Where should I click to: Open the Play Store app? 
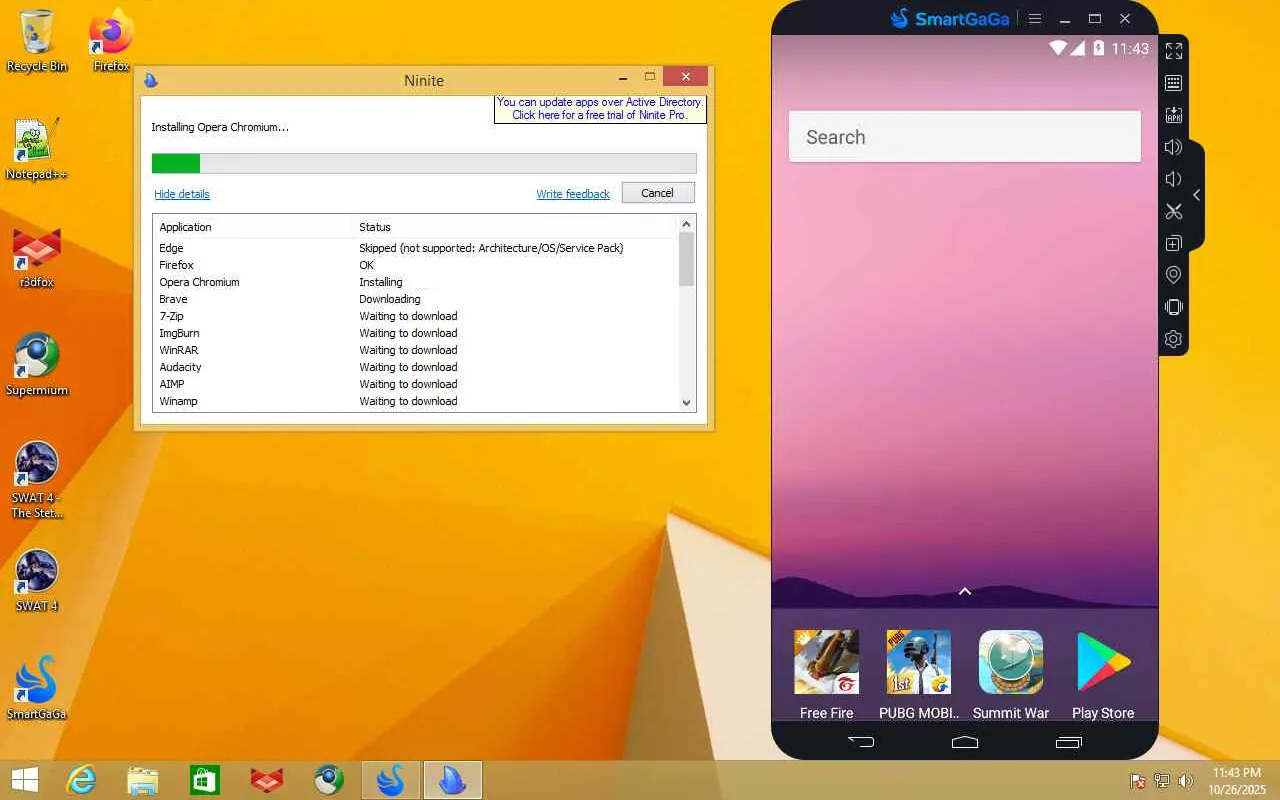pyautogui.click(x=1103, y=674)
